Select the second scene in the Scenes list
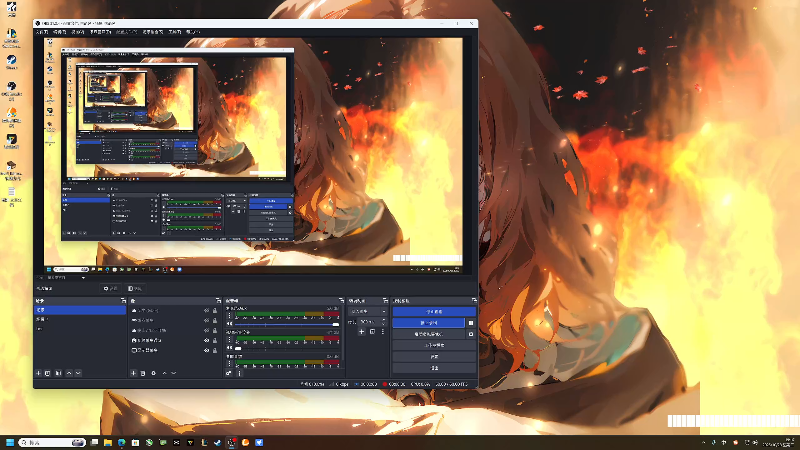 tap(80, 319)
